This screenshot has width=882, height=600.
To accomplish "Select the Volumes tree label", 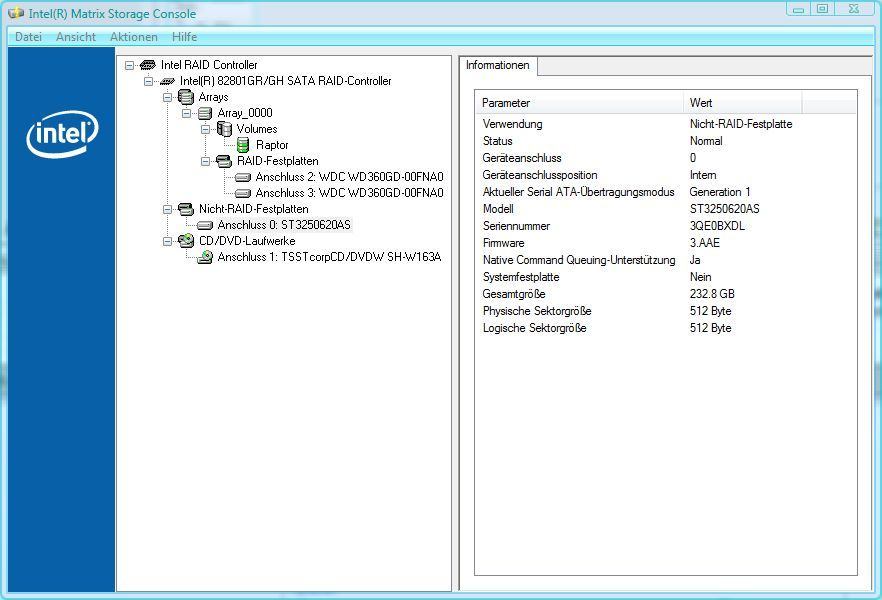I will (257, 129).
